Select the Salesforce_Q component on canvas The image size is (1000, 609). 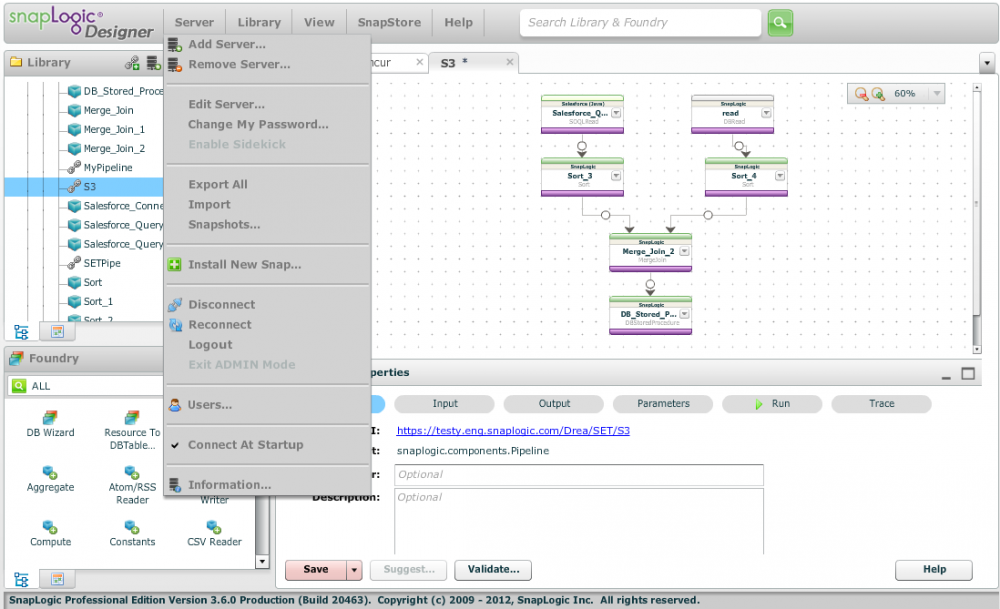pyautogui.click(x=582, y=114)
